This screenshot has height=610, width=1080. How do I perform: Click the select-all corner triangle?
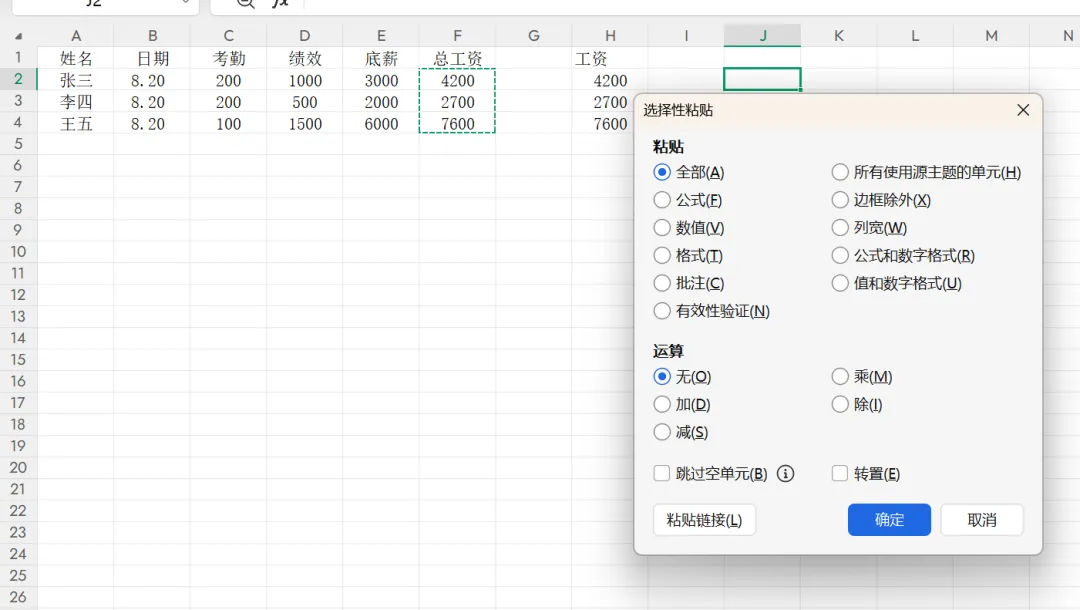click(x=19, y=36)
